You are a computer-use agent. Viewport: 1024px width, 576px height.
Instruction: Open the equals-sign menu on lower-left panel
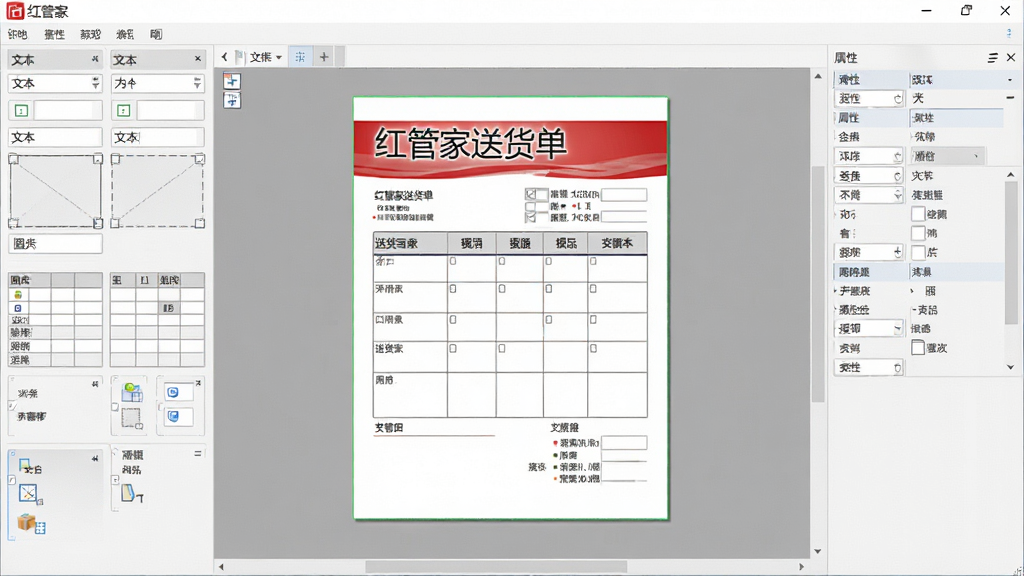point(198,453)
